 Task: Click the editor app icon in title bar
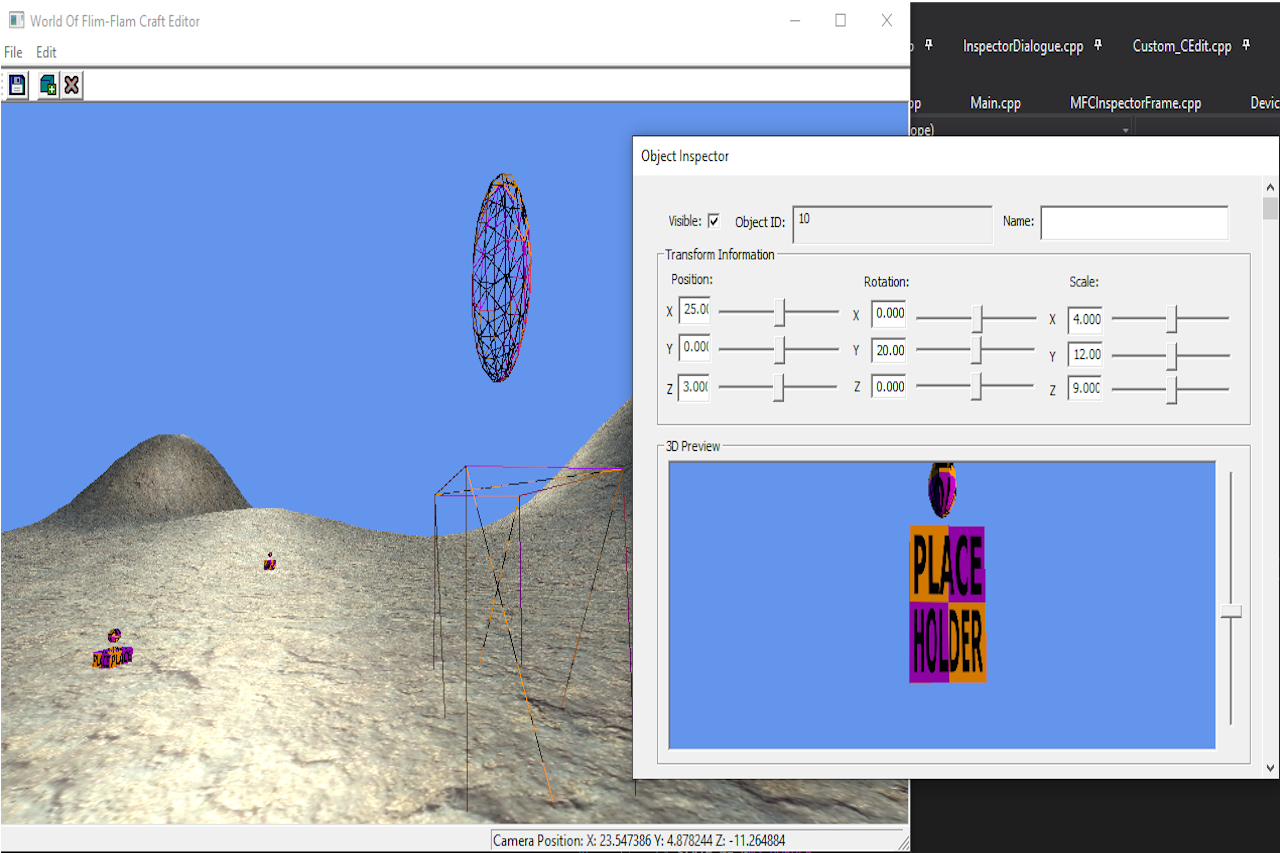click(x=16, y=20)
